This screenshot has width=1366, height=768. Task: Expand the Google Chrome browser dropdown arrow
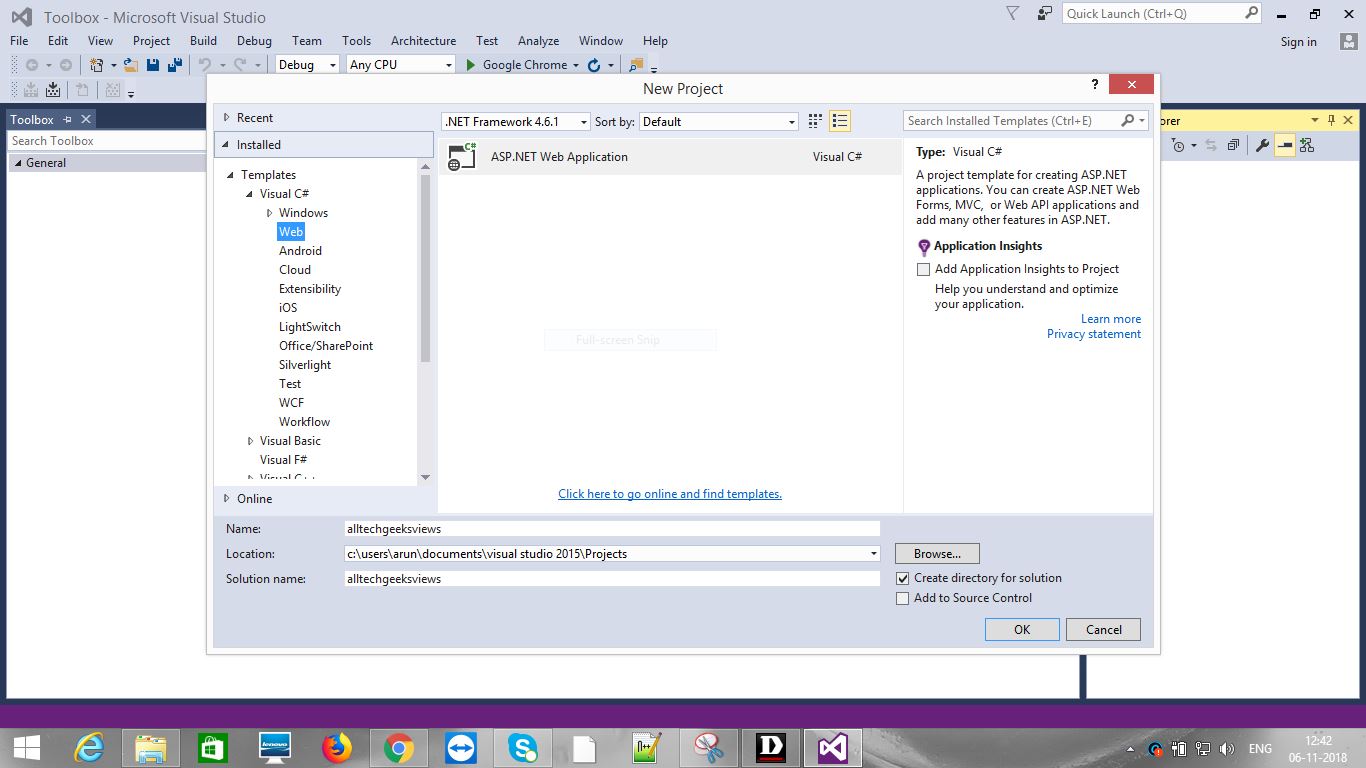(x=575, y=65)
